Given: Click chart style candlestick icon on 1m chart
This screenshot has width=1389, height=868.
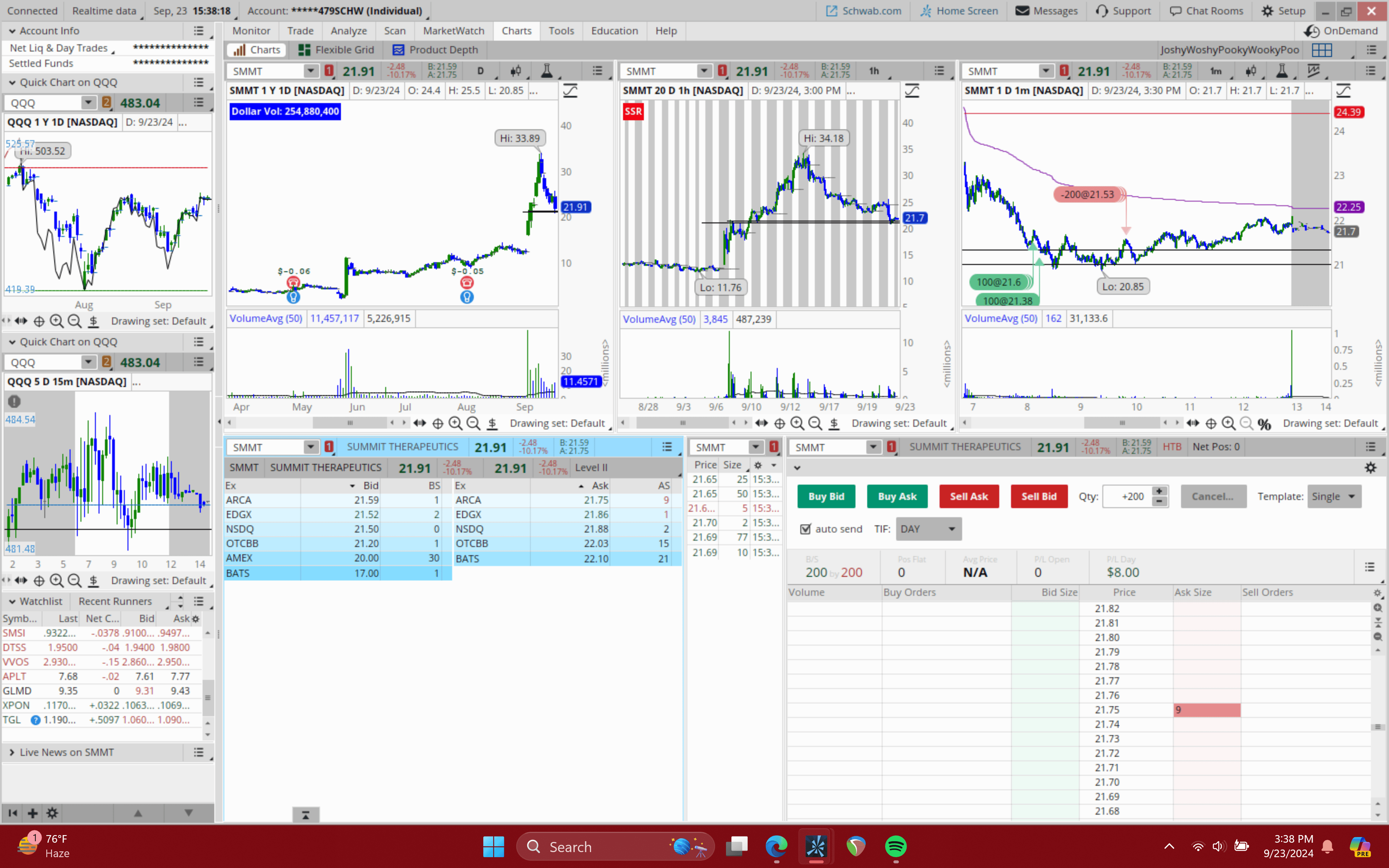Looking at the screenshot, I should pyautogui.click(x=1251, y=71).
